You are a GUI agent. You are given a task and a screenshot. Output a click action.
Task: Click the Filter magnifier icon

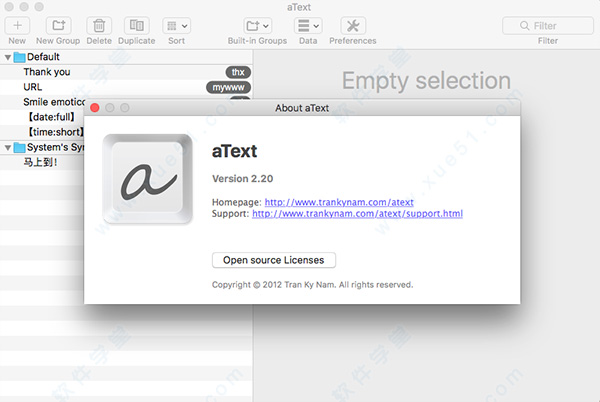point(525,26)
